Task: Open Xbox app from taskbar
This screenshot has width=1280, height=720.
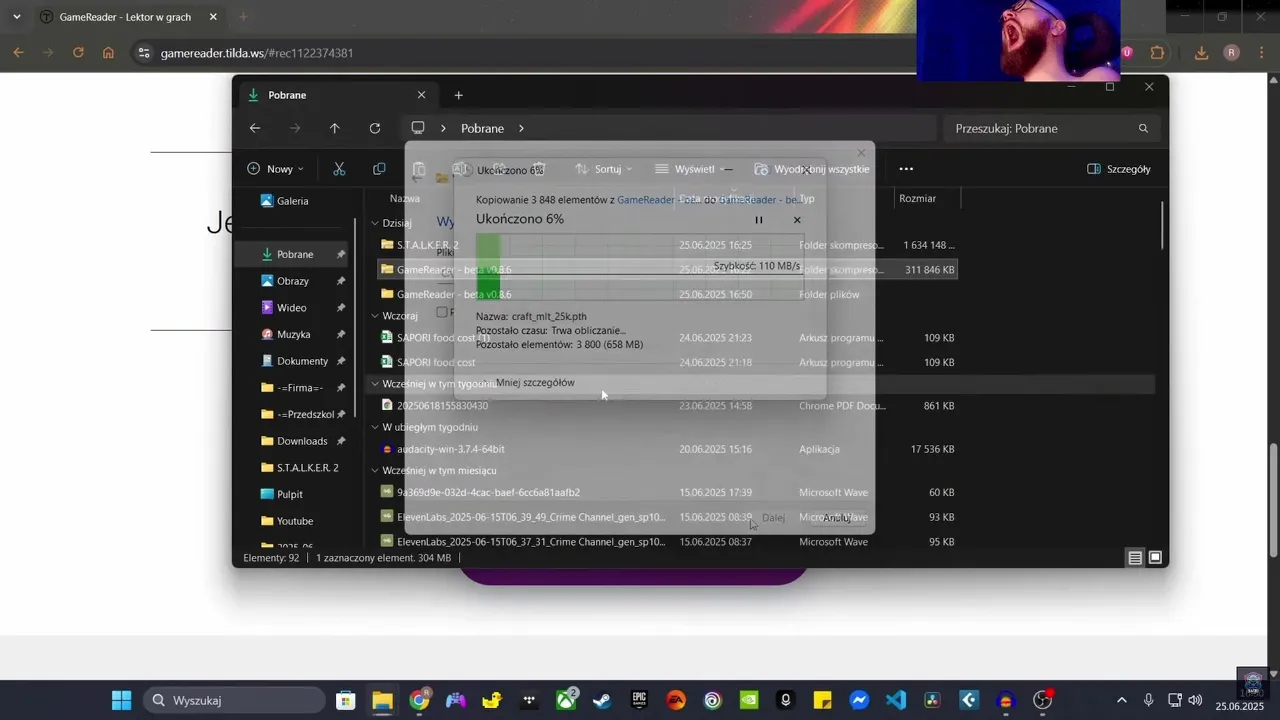Action: (566, 700)
